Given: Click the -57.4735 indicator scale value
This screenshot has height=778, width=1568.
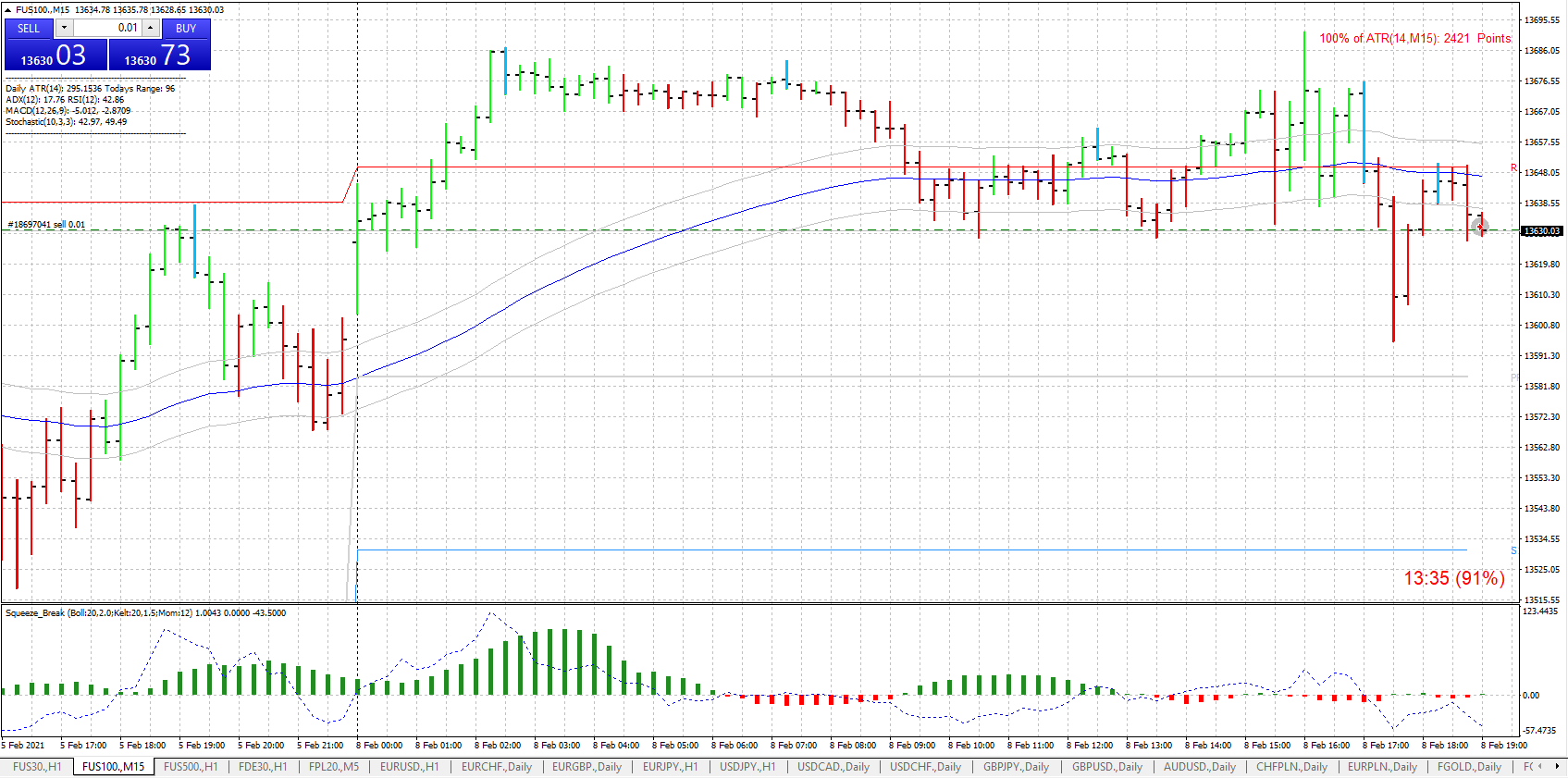Looking at the screenshot, I should [x=1541, y=731].
